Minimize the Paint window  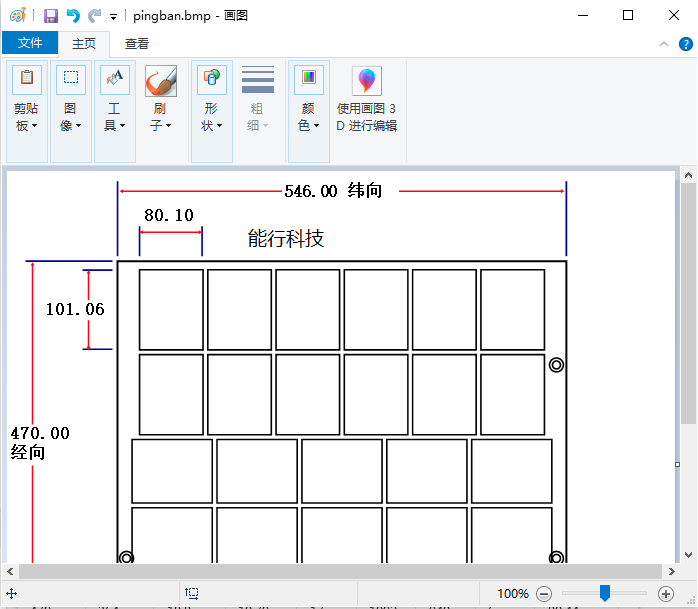(x=583, y=16)
